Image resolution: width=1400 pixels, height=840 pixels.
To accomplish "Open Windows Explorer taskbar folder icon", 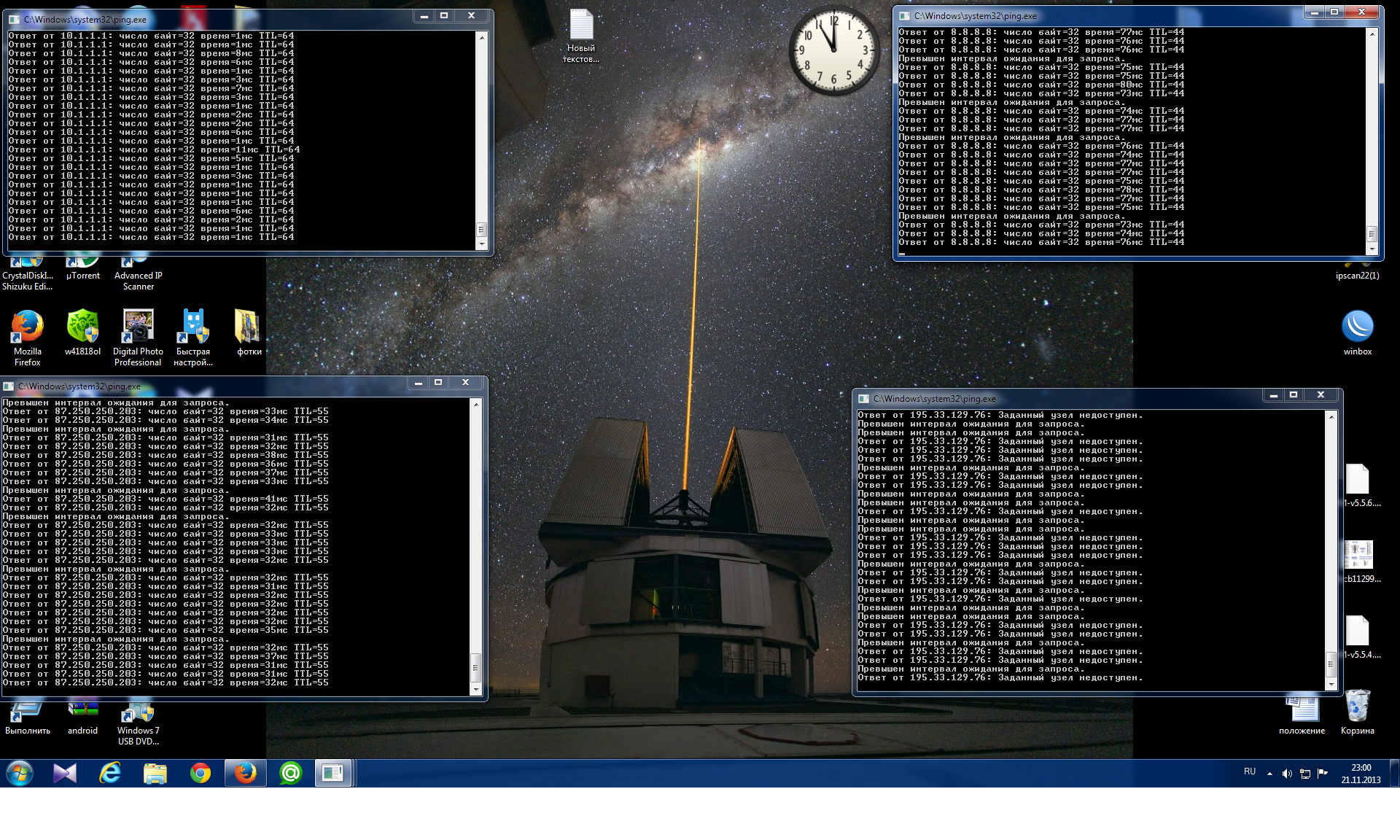I will (x=155, y=773).
